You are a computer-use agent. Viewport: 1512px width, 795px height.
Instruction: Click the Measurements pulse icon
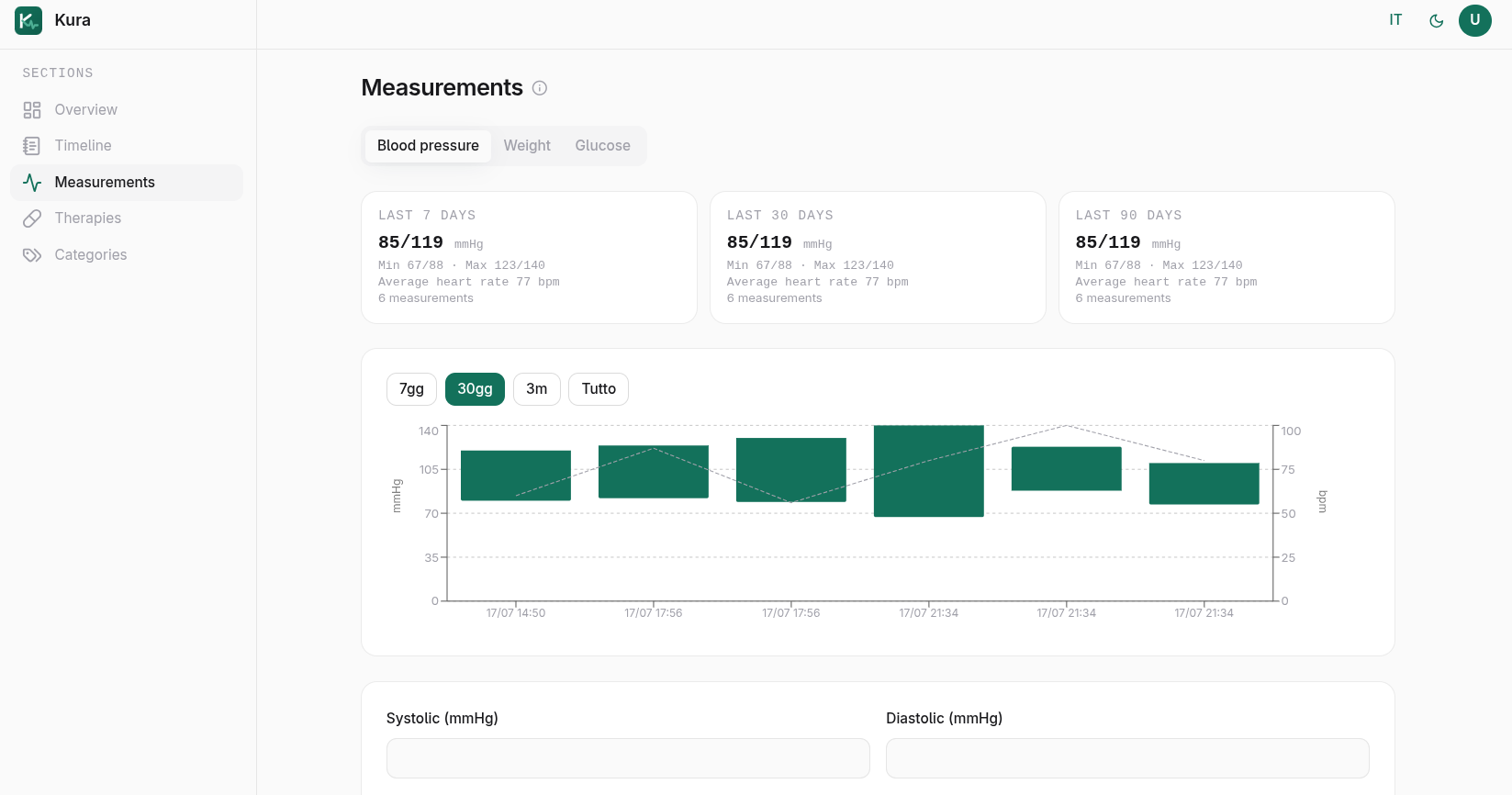(x=32, y=183)
